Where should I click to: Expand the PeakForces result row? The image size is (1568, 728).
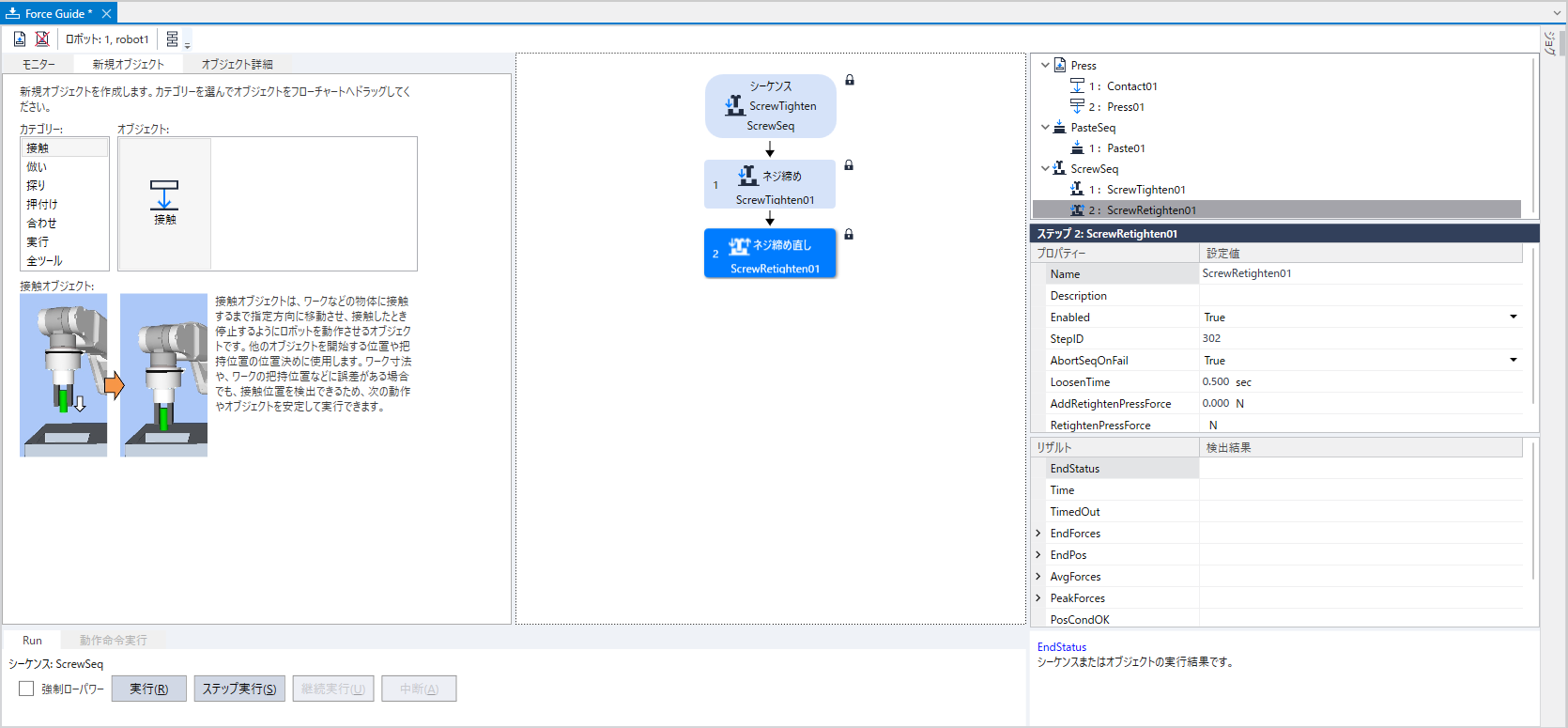point(1038,598)
